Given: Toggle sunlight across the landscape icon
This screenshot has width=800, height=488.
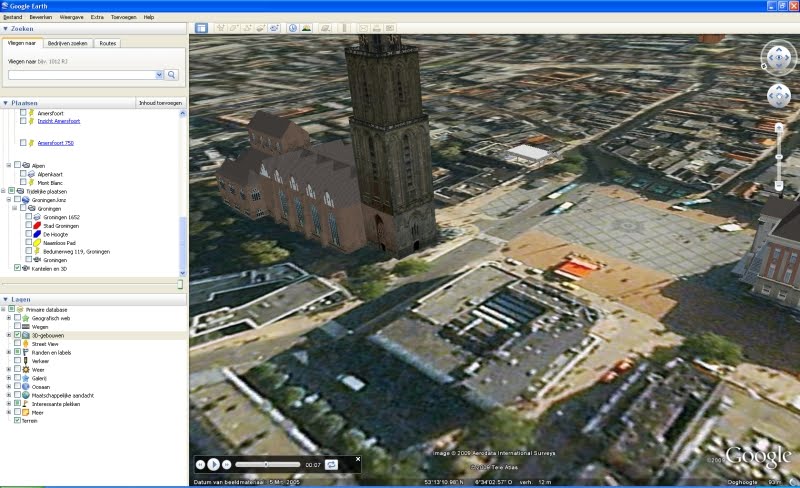Looking at the screenshot, I should click(x=306, y=28).
